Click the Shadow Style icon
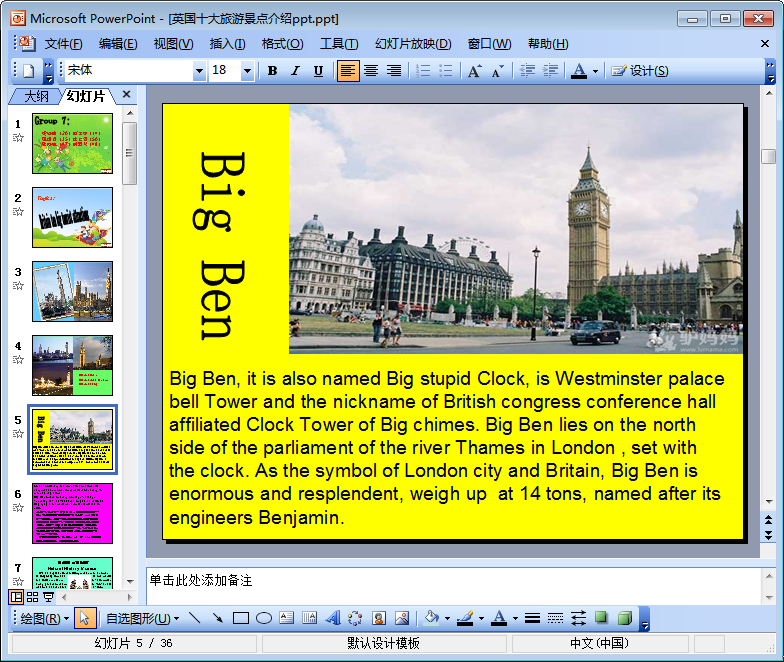 pyautogui.click(x=602, y=618)
